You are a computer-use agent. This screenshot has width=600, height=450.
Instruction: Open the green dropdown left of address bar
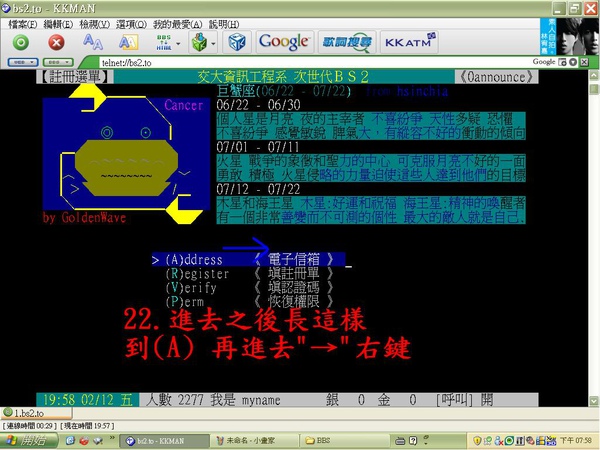(x=58, y=62)
